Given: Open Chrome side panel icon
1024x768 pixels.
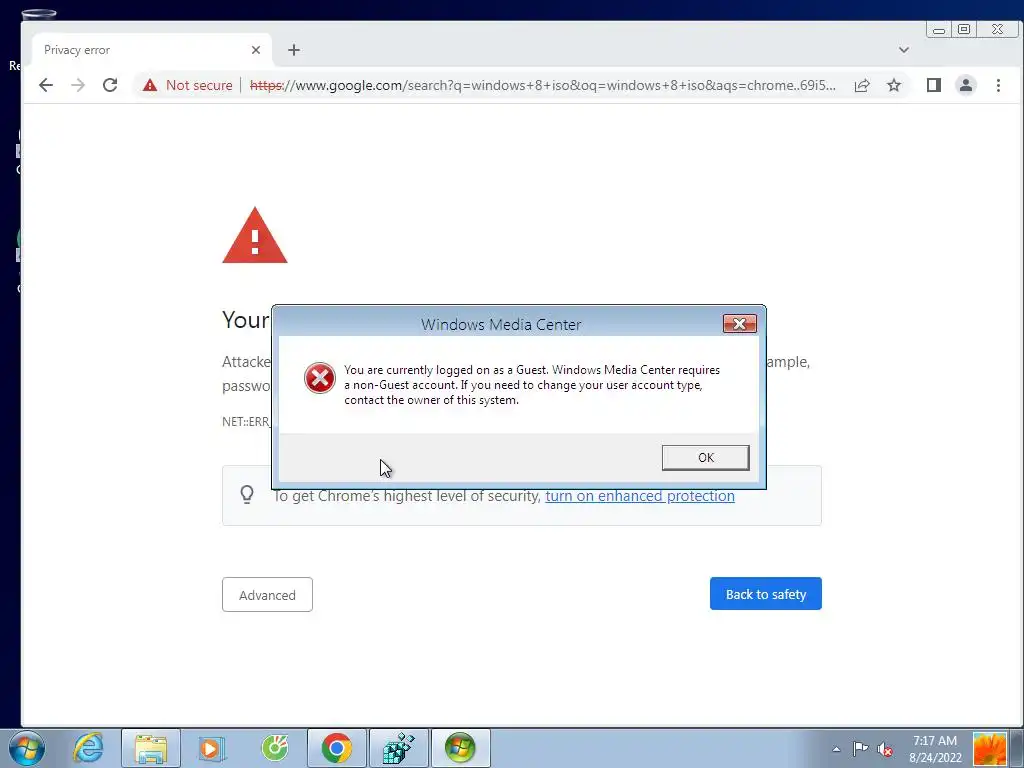Looking at the screenshot, I should point(933,85).
